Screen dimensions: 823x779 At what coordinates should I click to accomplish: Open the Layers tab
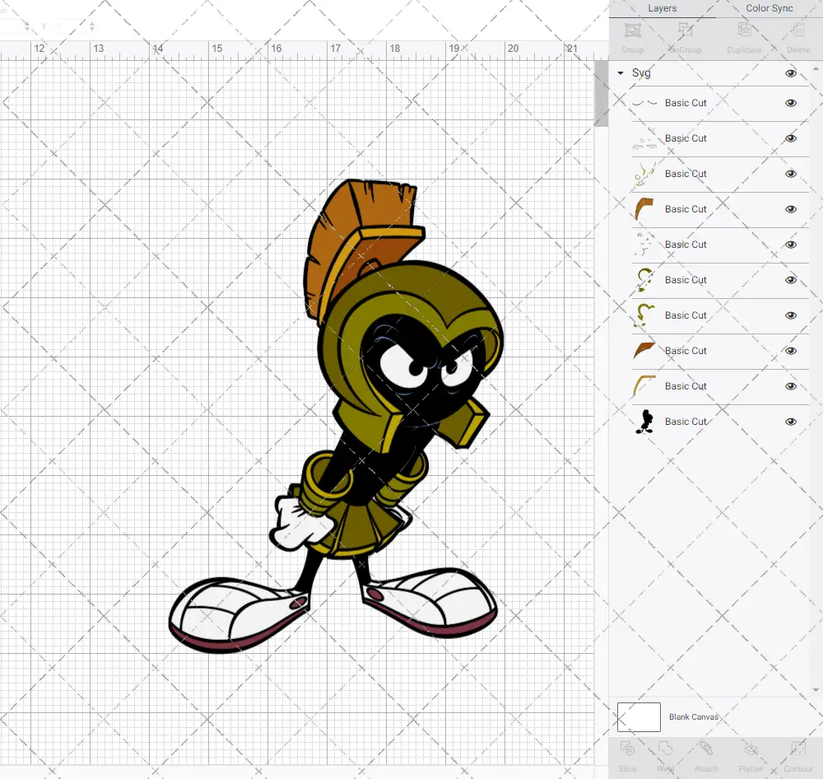coord(662,8)
